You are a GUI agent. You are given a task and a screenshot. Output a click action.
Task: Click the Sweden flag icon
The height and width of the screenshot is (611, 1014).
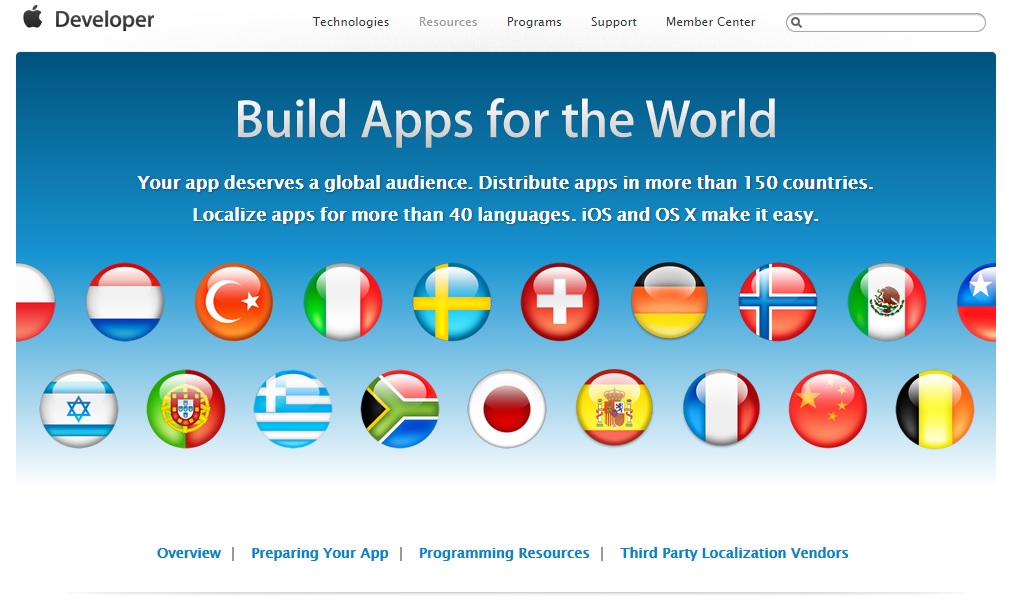pyautogui.click(x=452, y=302)
